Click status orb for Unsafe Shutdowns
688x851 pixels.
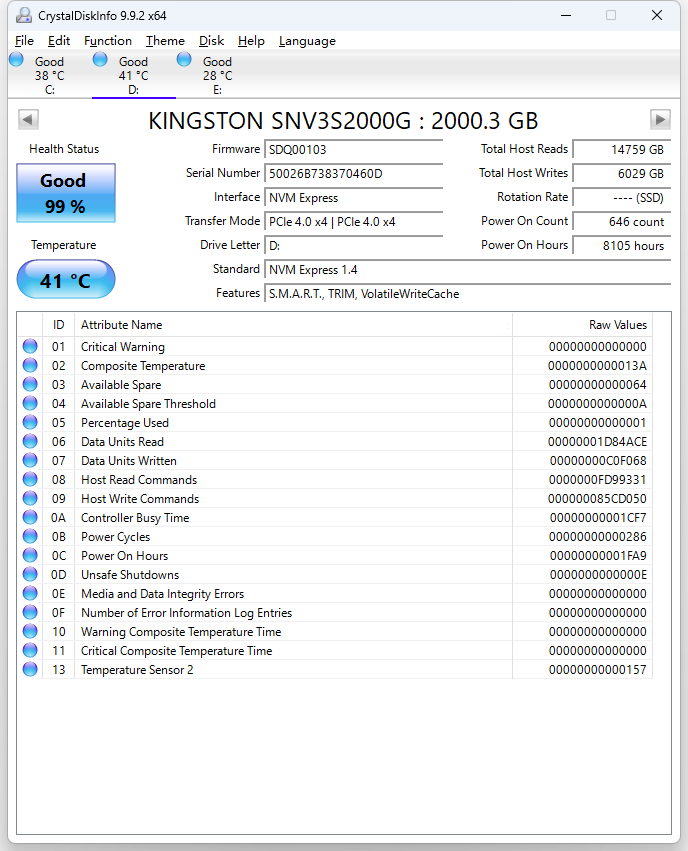(30, 574)
